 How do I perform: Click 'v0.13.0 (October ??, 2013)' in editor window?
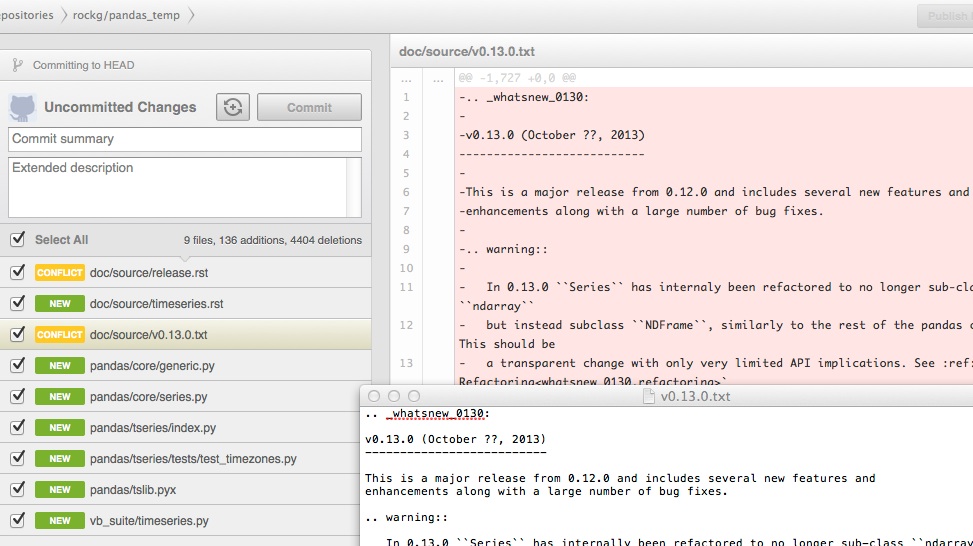click(x=455, y=439)
